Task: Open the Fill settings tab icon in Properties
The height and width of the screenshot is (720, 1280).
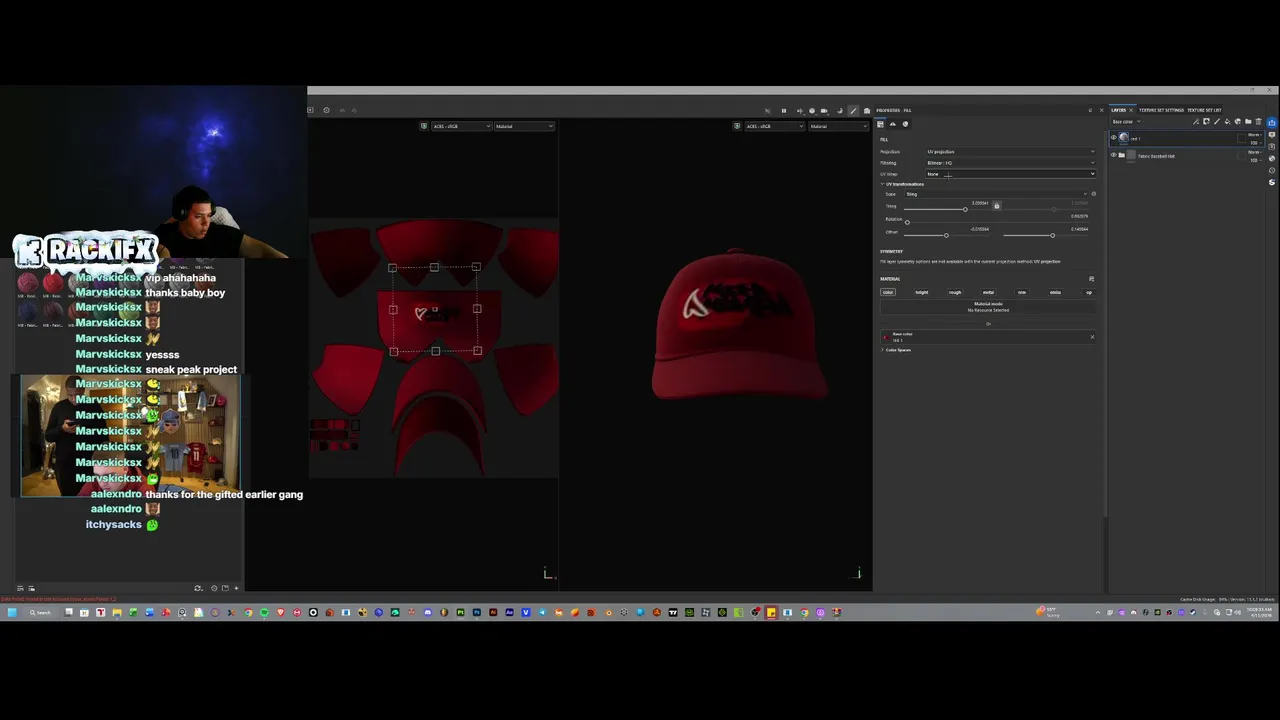Action: 880,124
